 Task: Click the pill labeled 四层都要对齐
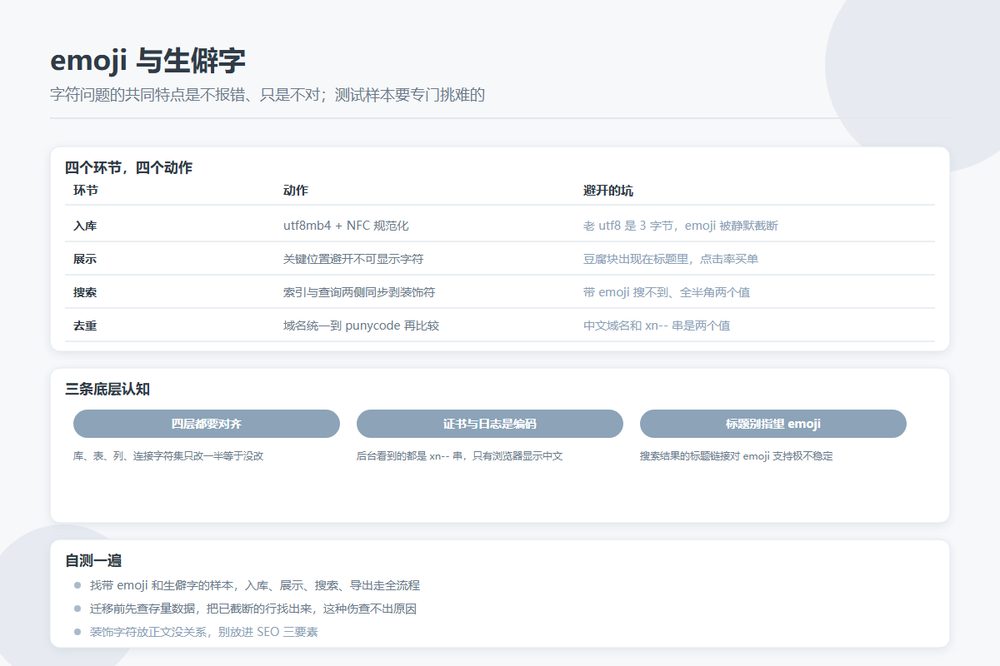[x=206, y=424]
